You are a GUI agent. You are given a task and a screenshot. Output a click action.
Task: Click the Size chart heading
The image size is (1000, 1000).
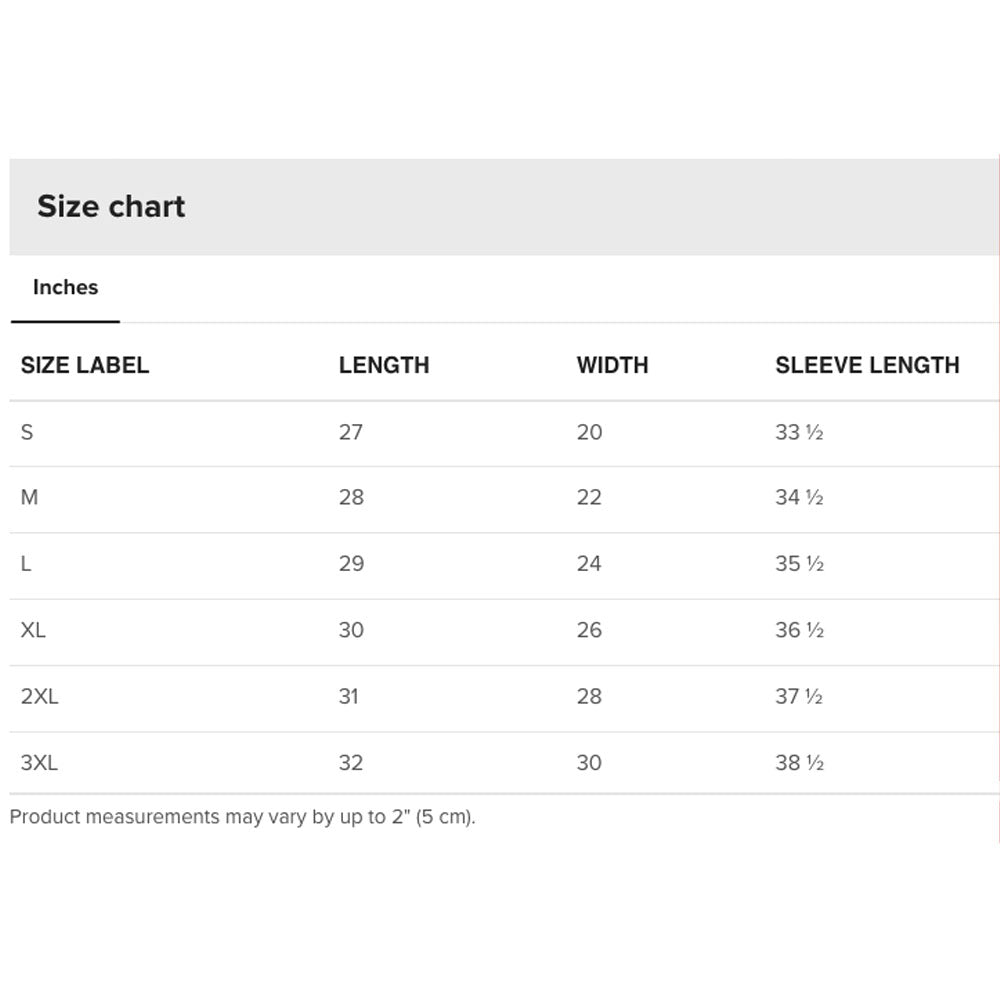tap(111, 207)
